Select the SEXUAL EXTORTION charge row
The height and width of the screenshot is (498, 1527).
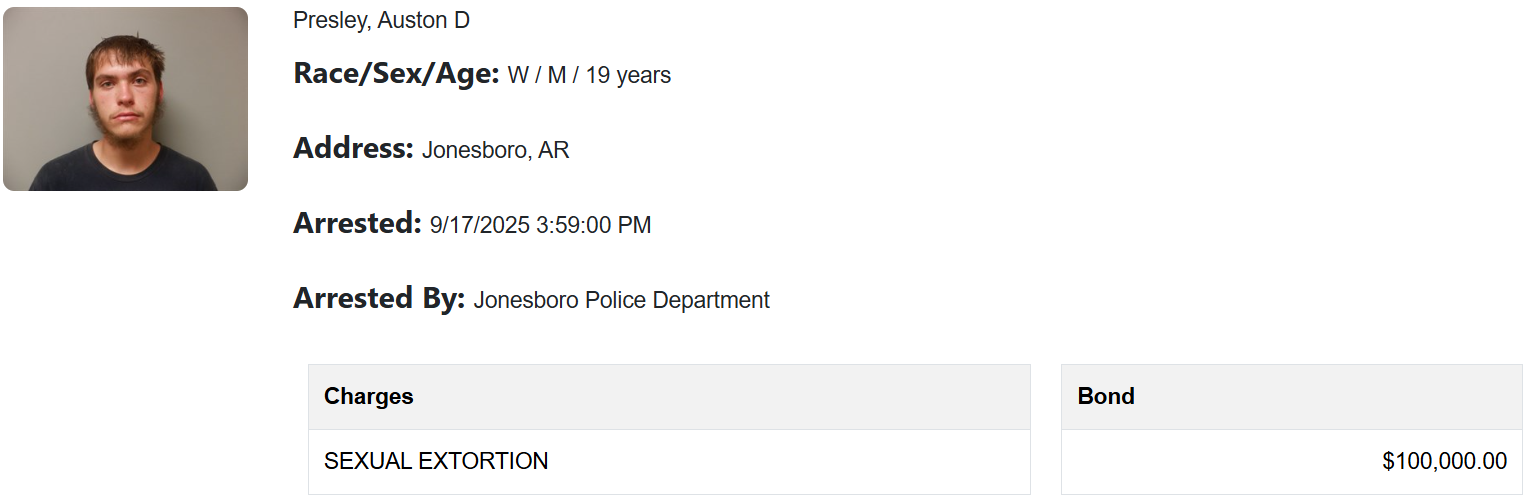[x=669, y=462]
